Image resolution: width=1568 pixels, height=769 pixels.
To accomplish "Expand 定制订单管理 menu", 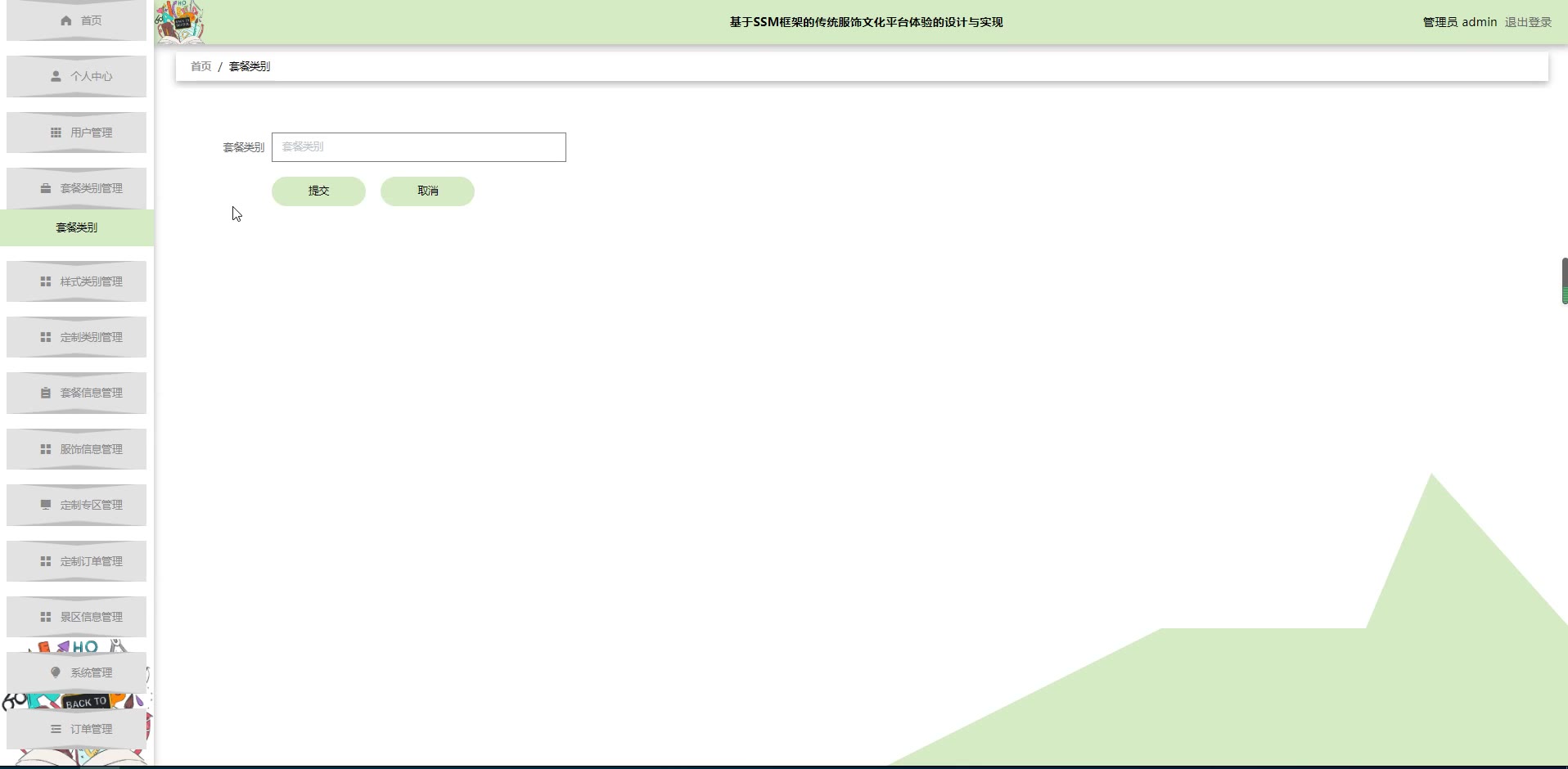I will click(77, 561).
